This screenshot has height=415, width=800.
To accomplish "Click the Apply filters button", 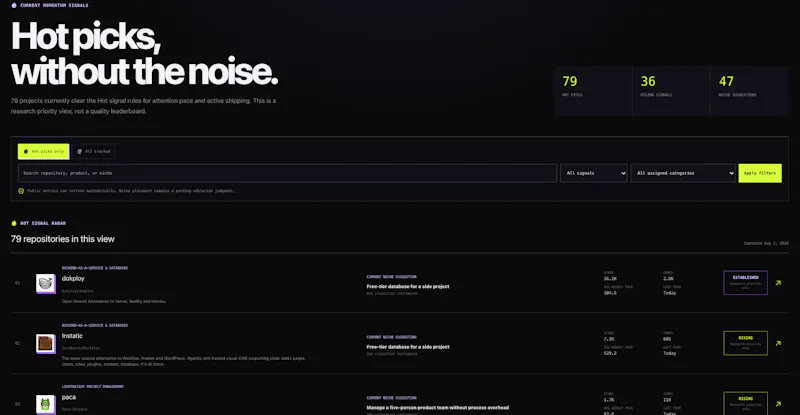I will point(760,173).
